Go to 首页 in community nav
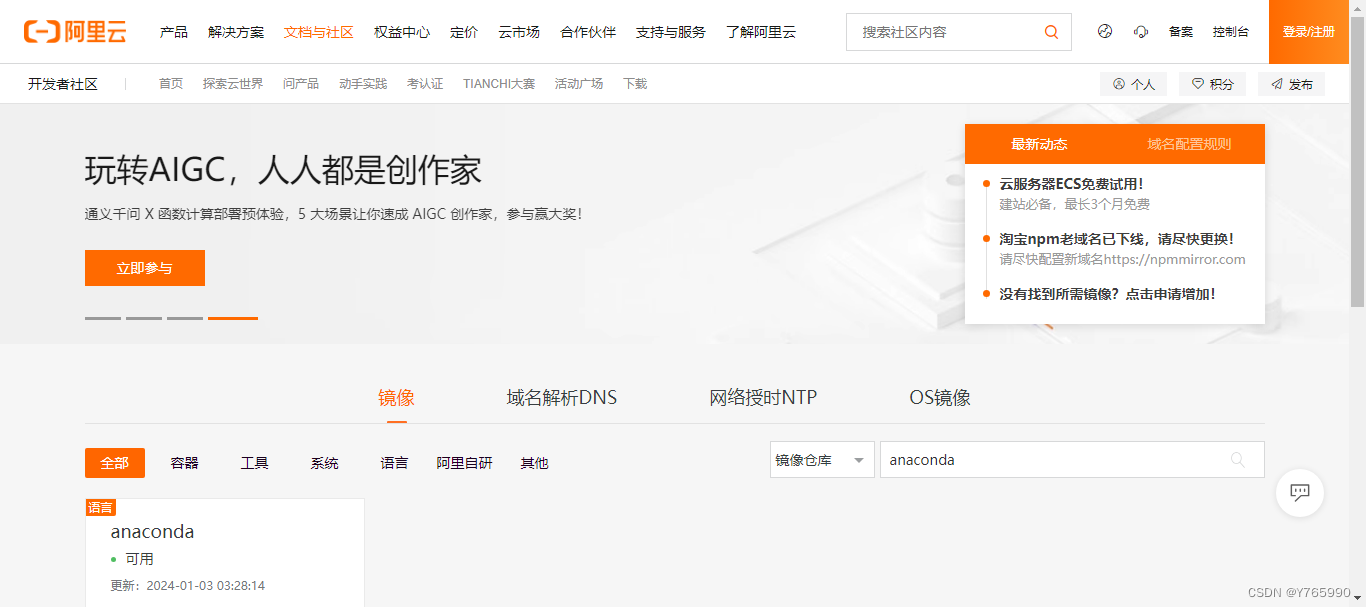 pos(171,84)
